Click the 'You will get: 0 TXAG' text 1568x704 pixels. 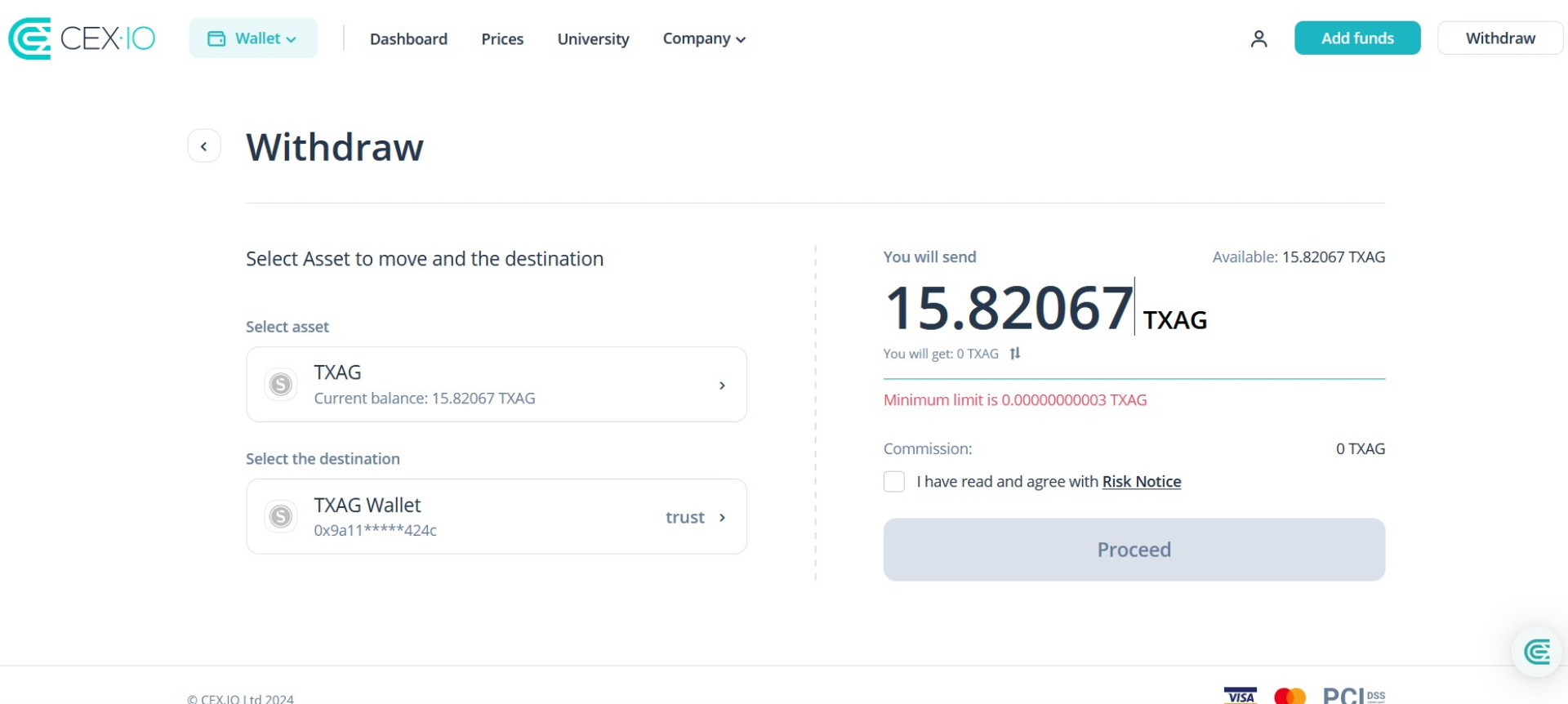click(941, 354)
